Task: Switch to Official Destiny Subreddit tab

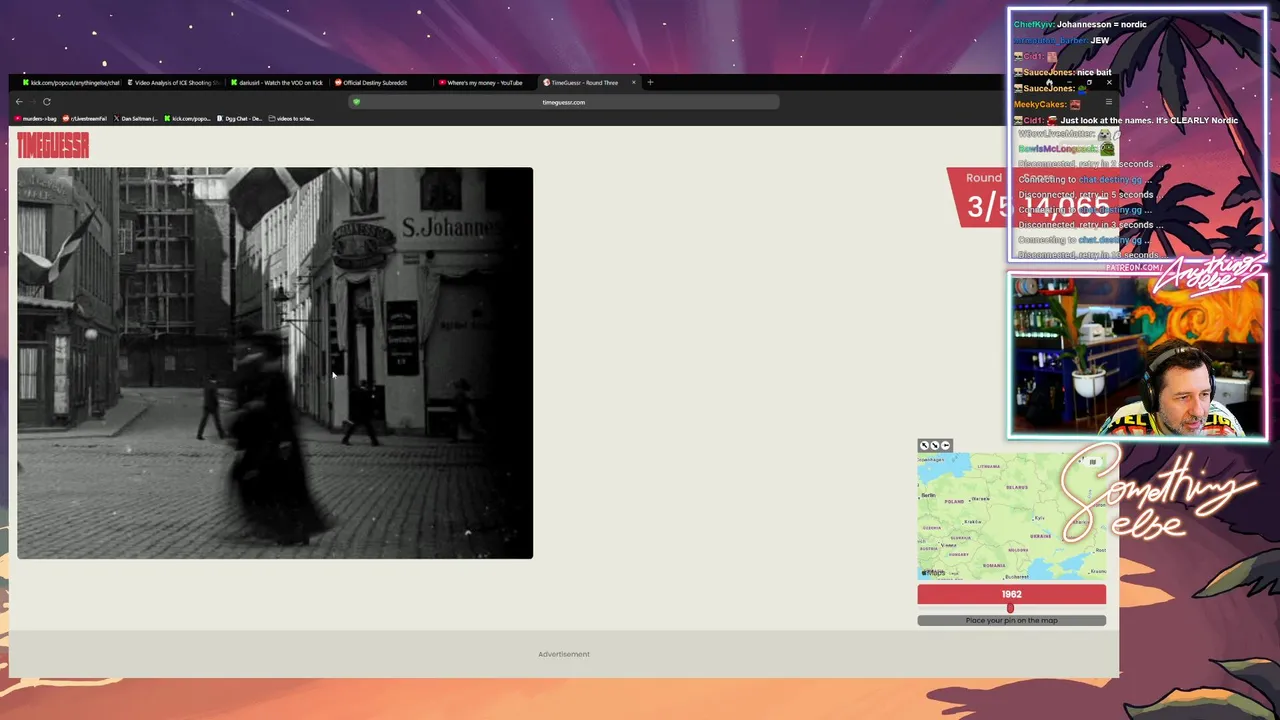Action: pos(382,83)
